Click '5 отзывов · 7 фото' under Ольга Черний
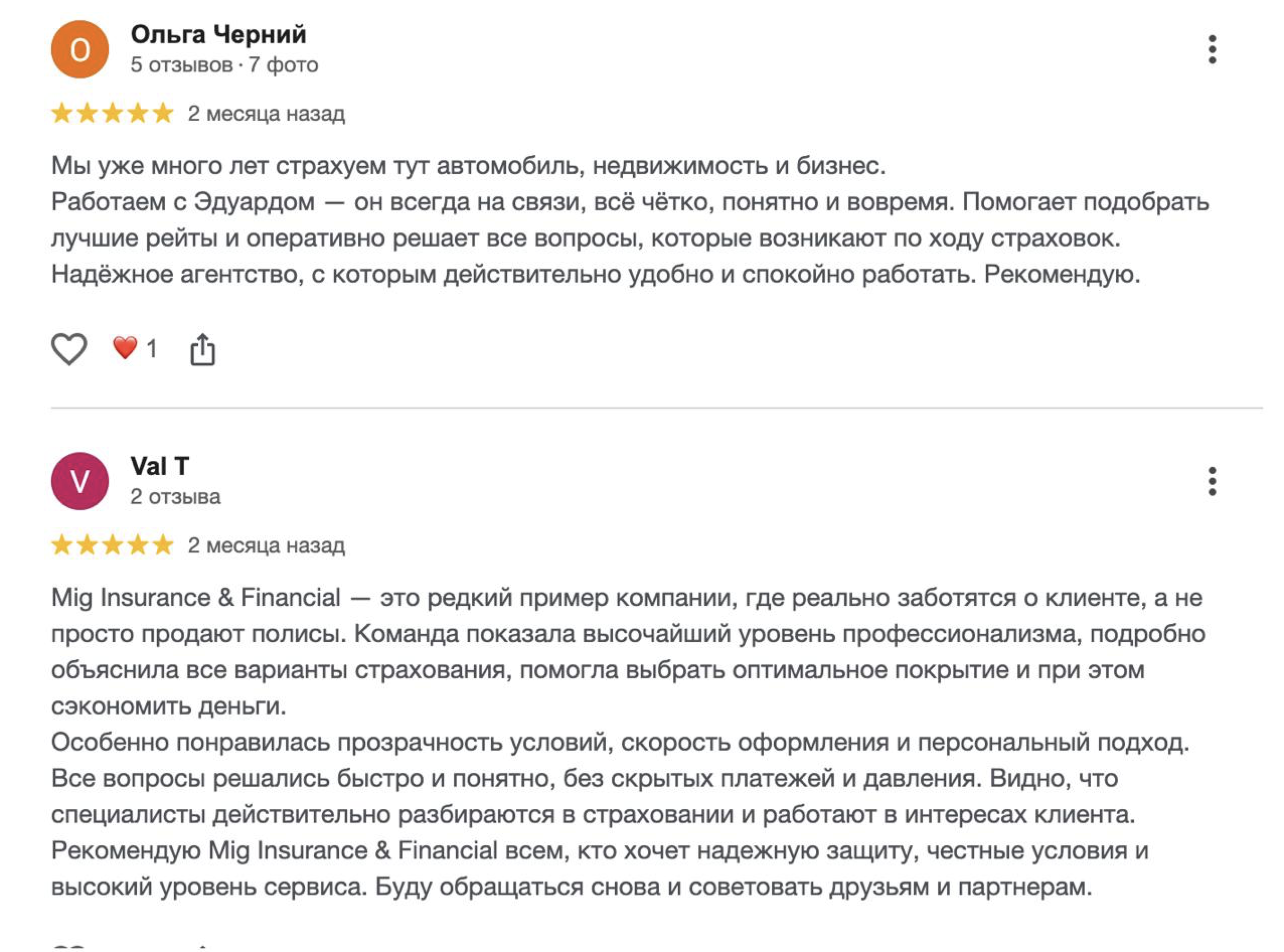The image size is (1284, 952). click(224, 64)
